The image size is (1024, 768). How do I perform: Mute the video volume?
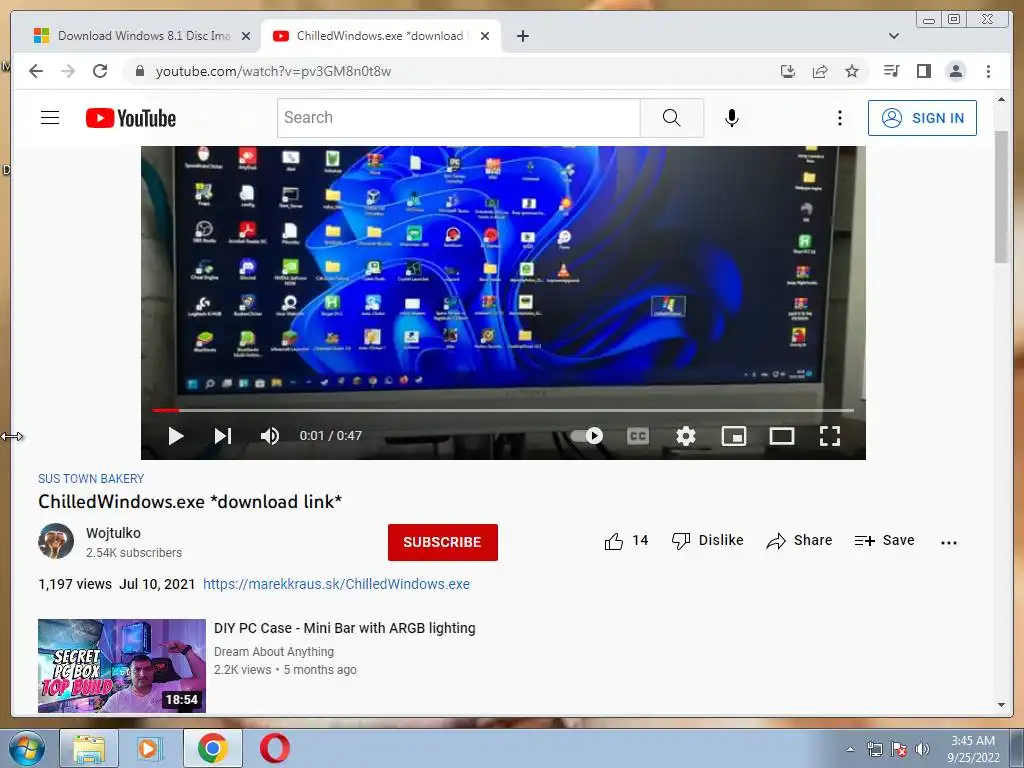tap(270, 436)
